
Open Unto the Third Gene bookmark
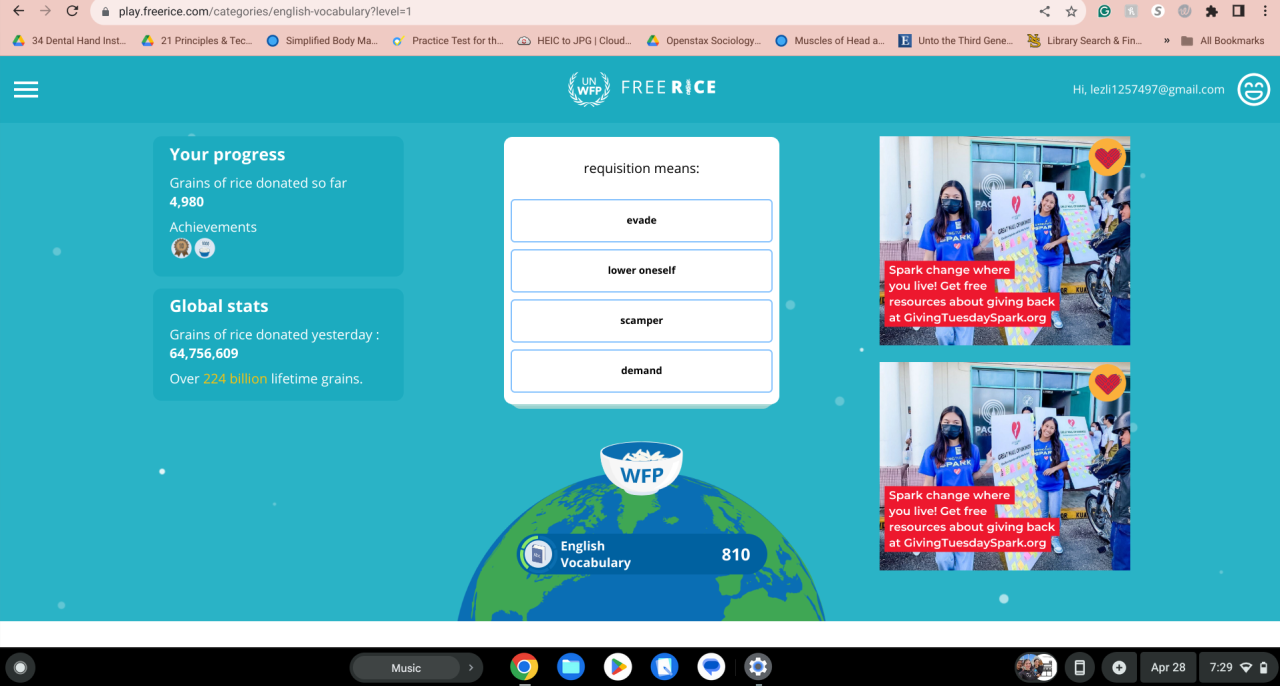tap(957, 41)
